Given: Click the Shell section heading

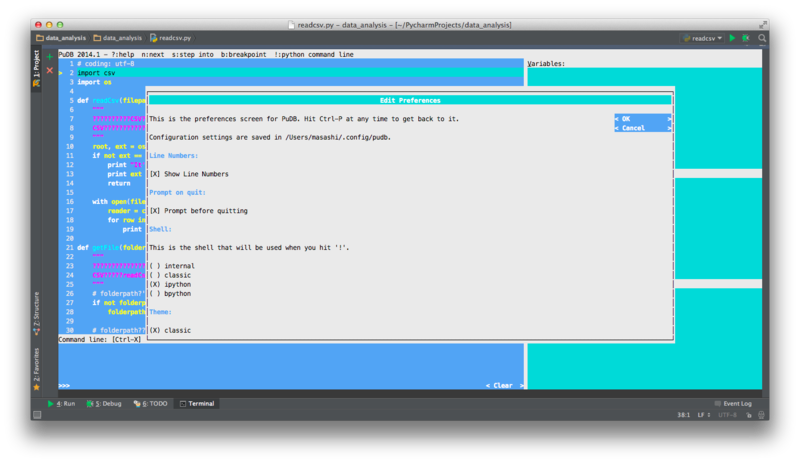Looking at the screenshot, I should pyautogui.click(x=160, y=229).
